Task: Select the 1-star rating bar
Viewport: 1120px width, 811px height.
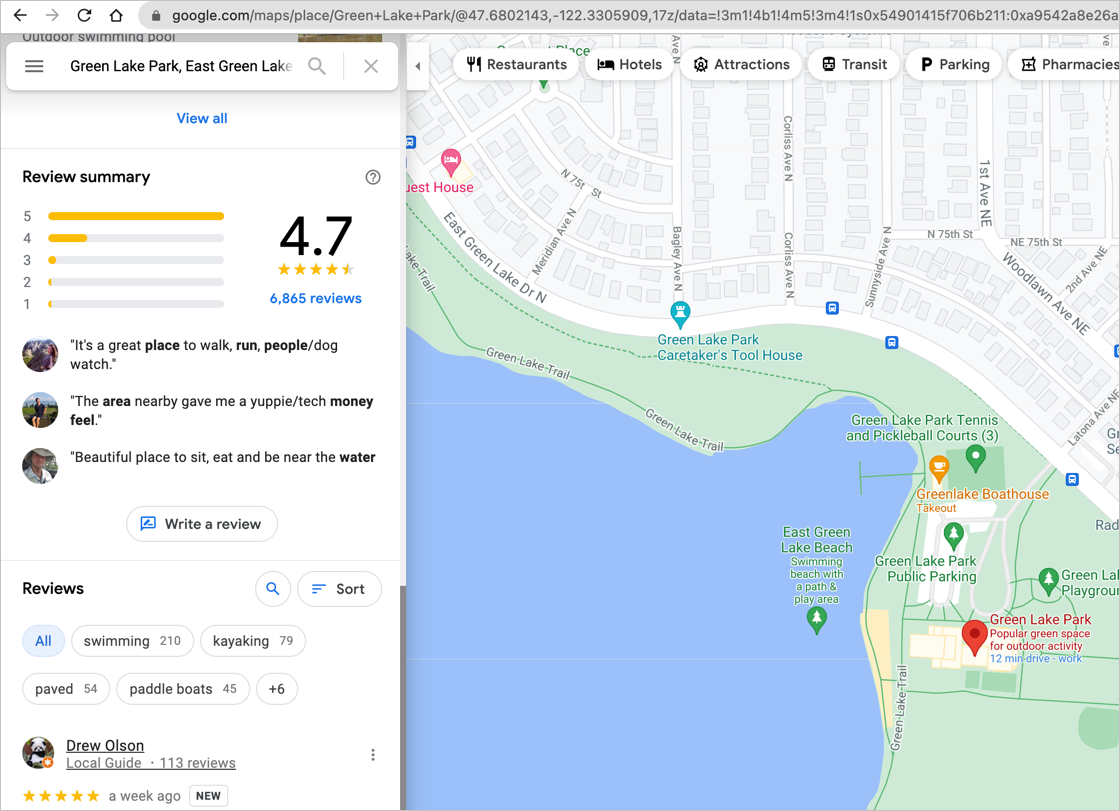Action: pyautogui.click(x=136, y=304)
